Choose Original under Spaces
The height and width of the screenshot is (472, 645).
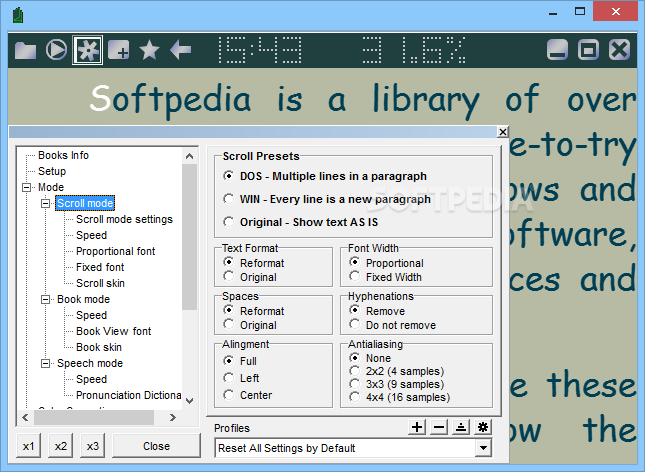tap(250, 325)
